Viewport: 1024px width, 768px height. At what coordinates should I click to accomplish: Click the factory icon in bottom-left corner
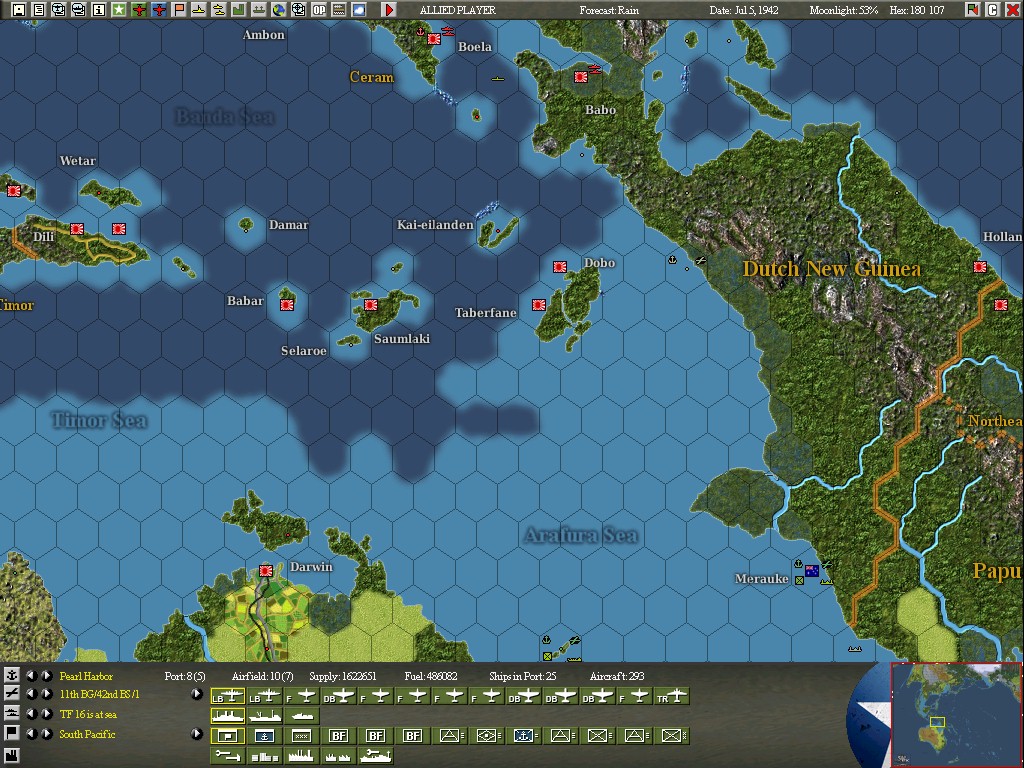[x=12, y=756]
